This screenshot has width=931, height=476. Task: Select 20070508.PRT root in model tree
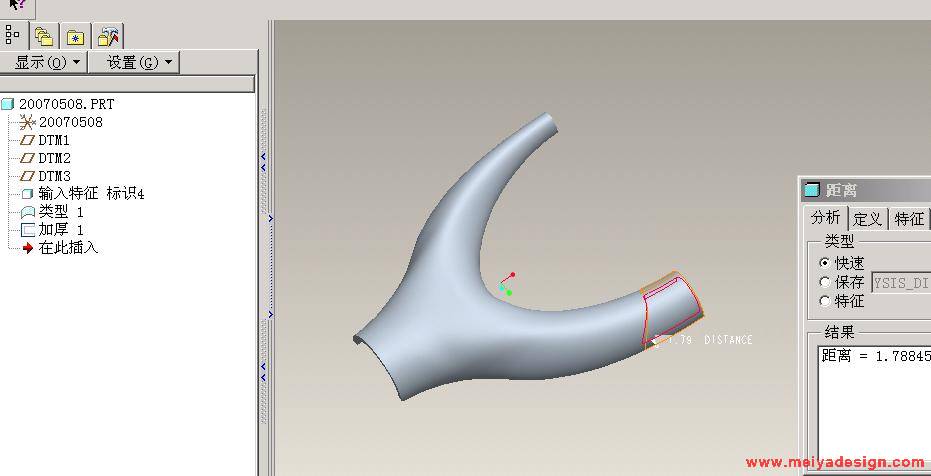click(66, 104)
